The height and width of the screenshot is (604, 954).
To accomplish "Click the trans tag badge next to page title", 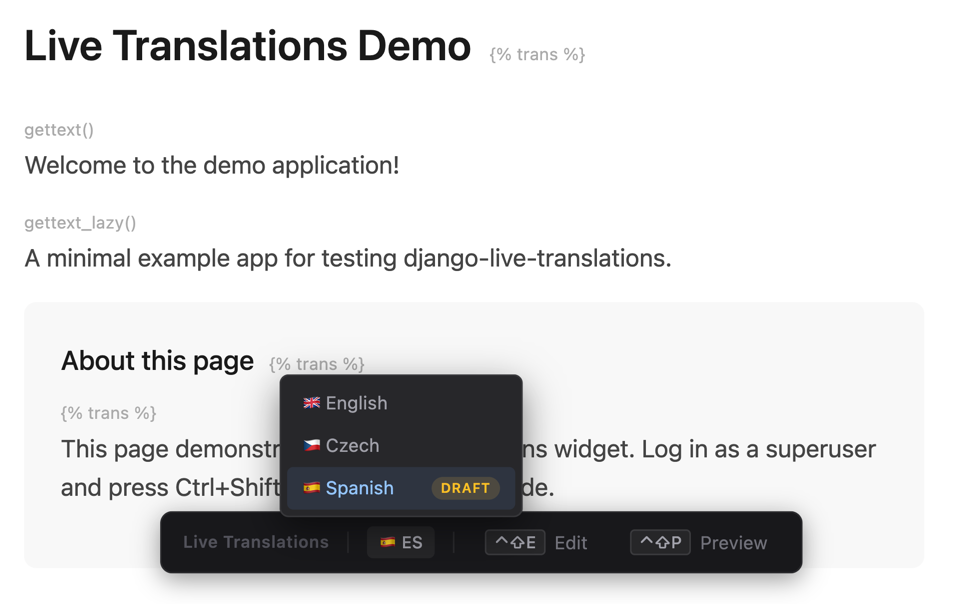I will [x=537, y=55].
